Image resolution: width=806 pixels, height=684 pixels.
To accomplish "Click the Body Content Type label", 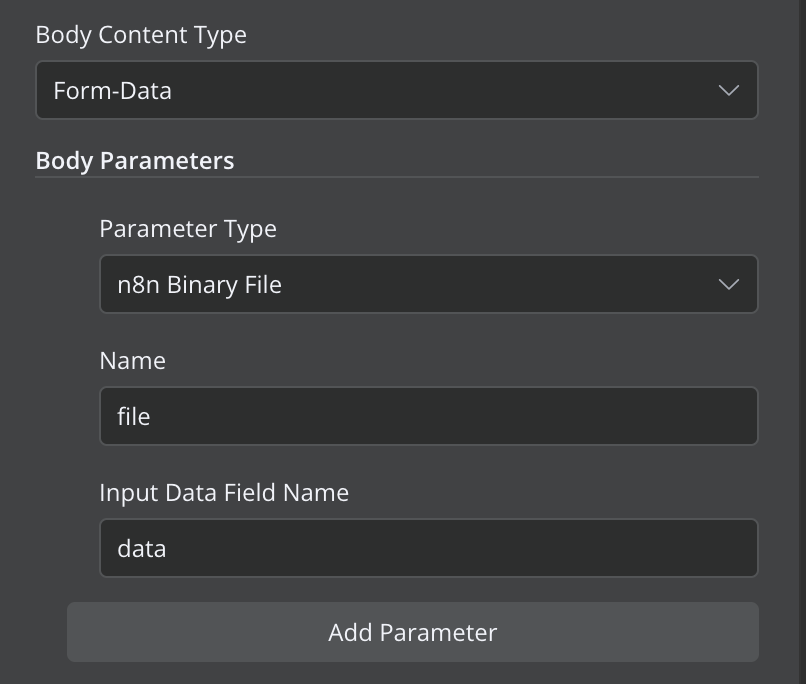I will pyautogui.click(x=141, y=35).
